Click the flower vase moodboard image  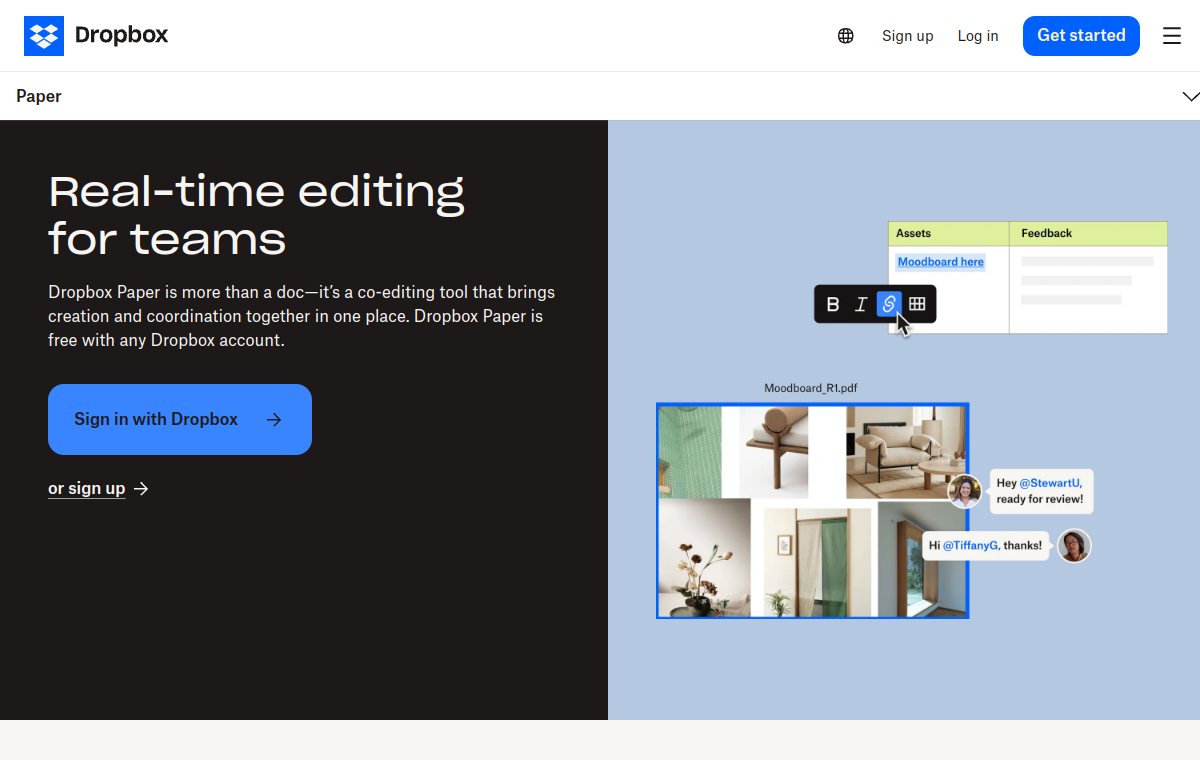[705, 559]
